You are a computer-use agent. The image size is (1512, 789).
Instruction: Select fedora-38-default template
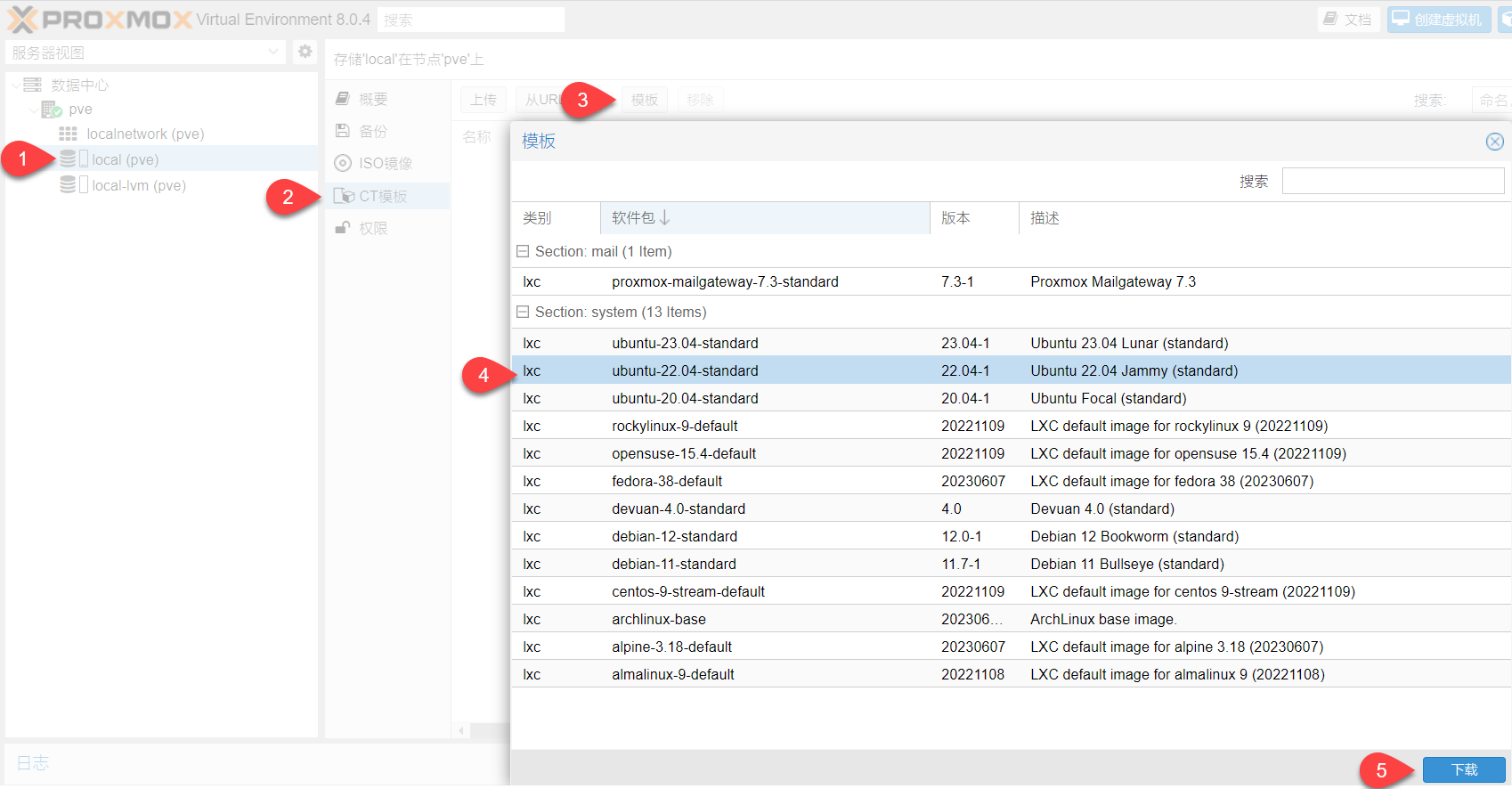point(1011,481)
